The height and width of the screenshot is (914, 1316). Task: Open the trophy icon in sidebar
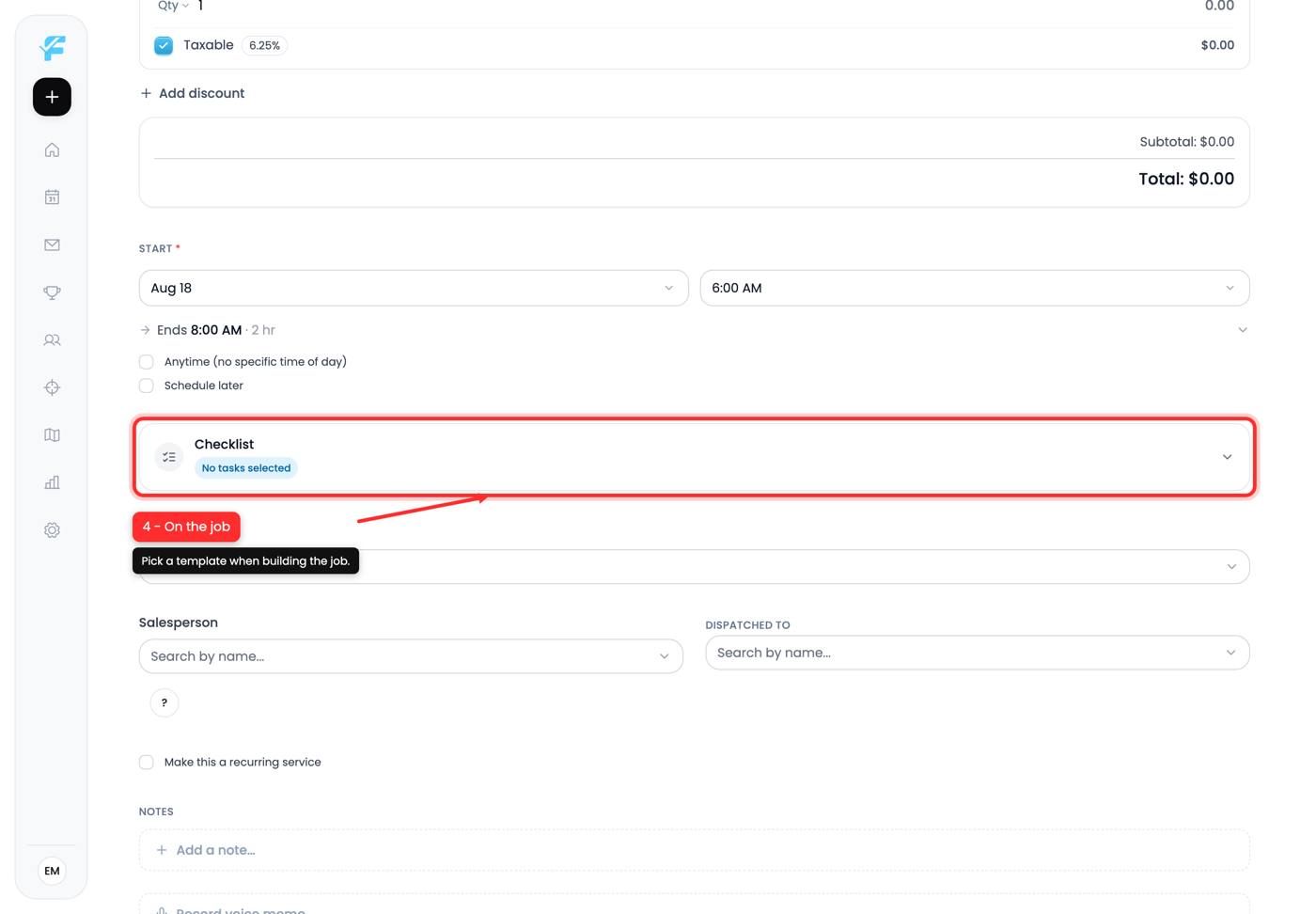52,292
